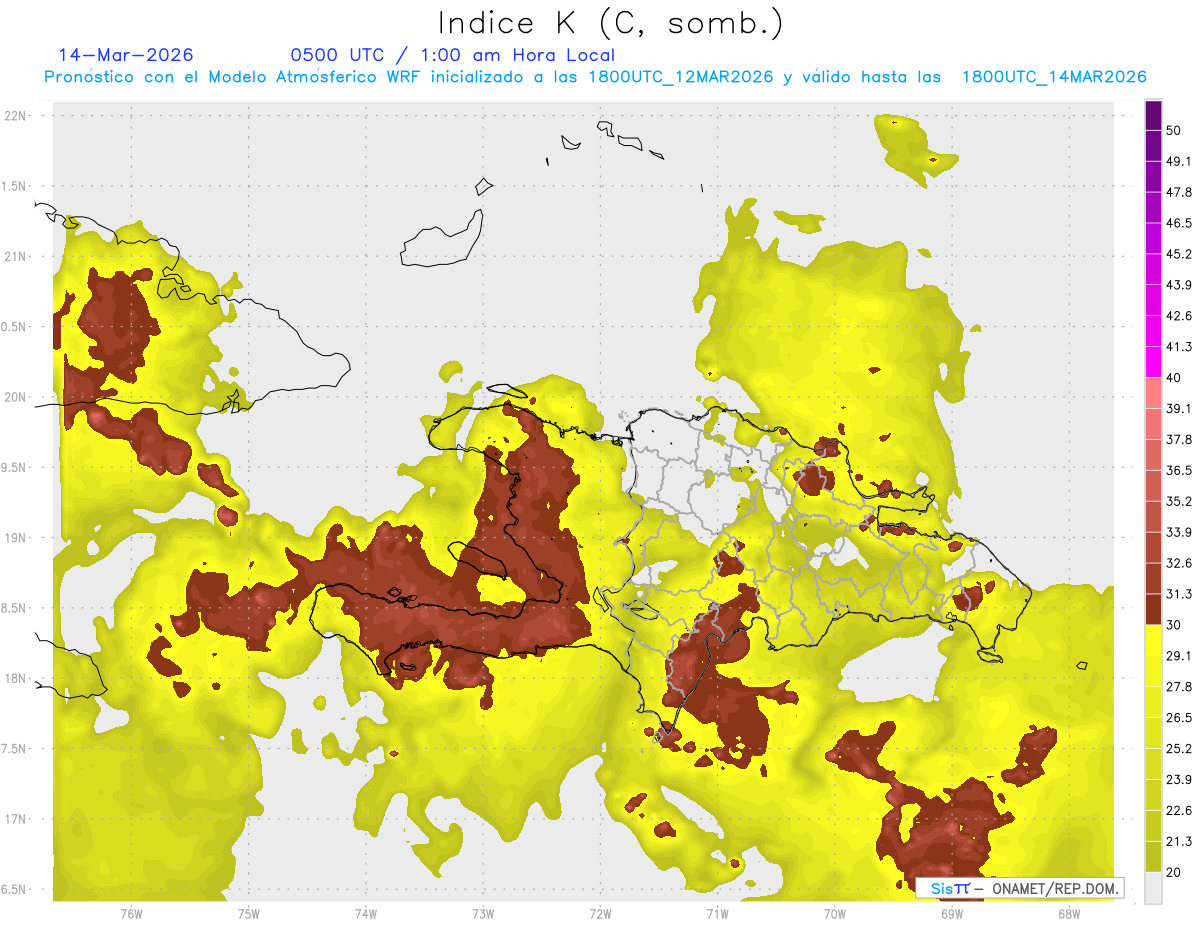This screenshot has width=1200, height=927.
Task: Click the colorbar value label '50'
Action: pos(1174,130)
